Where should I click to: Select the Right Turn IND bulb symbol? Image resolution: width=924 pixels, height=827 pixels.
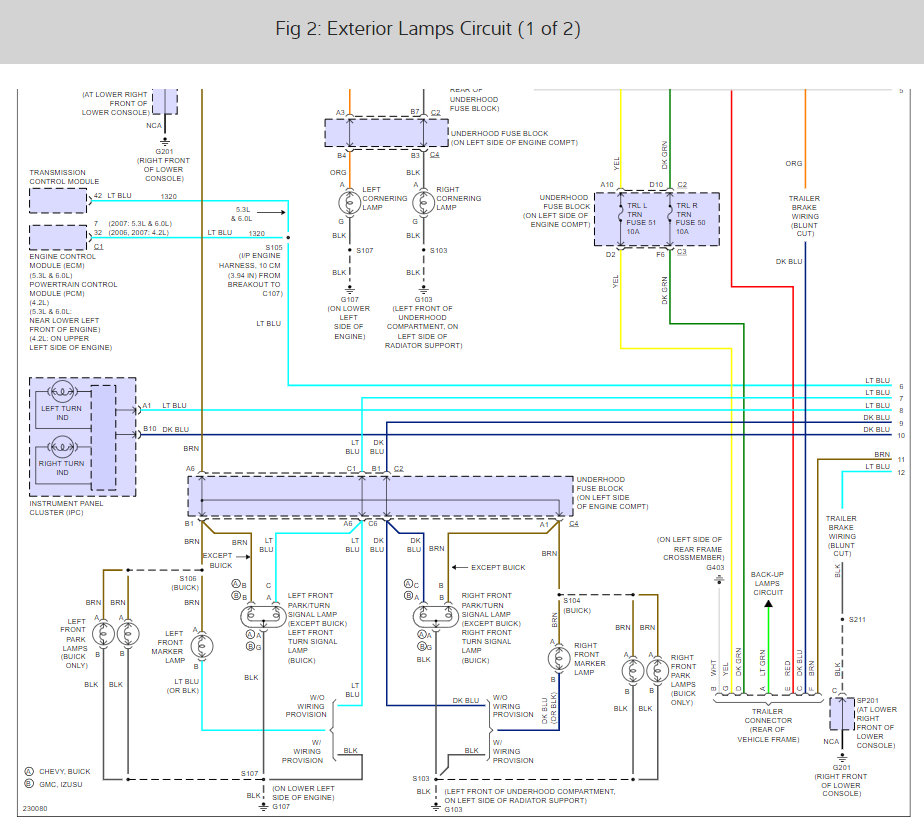coord(62,447)
